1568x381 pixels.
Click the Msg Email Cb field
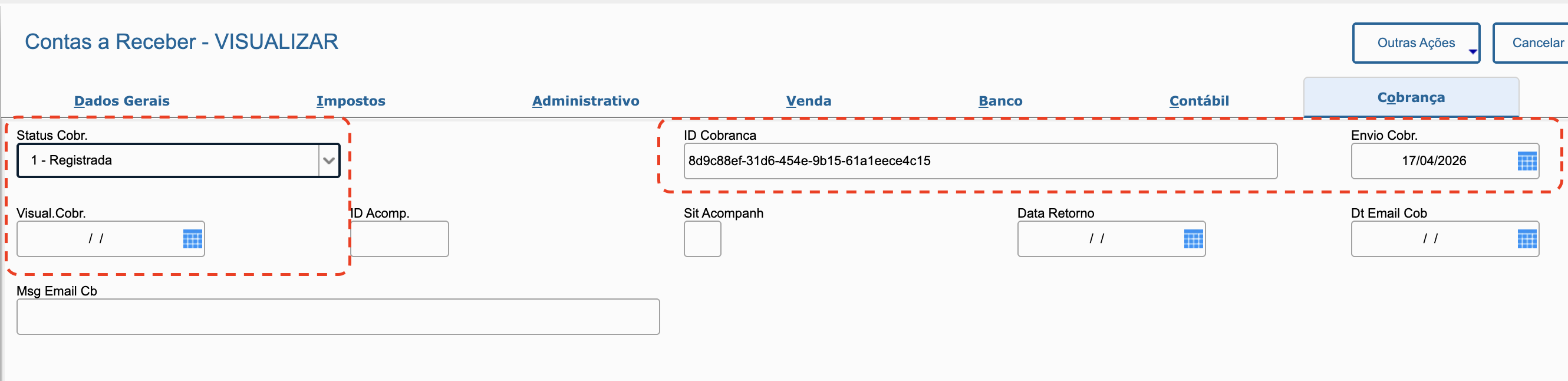(x=338, y=317)
